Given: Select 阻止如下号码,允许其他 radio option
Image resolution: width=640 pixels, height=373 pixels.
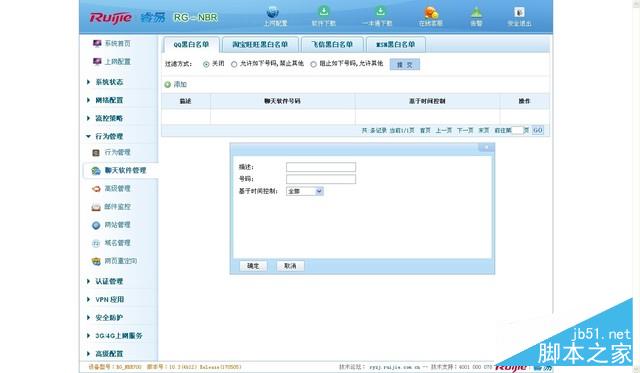Looking at the screenshot, I should (313, 64).
